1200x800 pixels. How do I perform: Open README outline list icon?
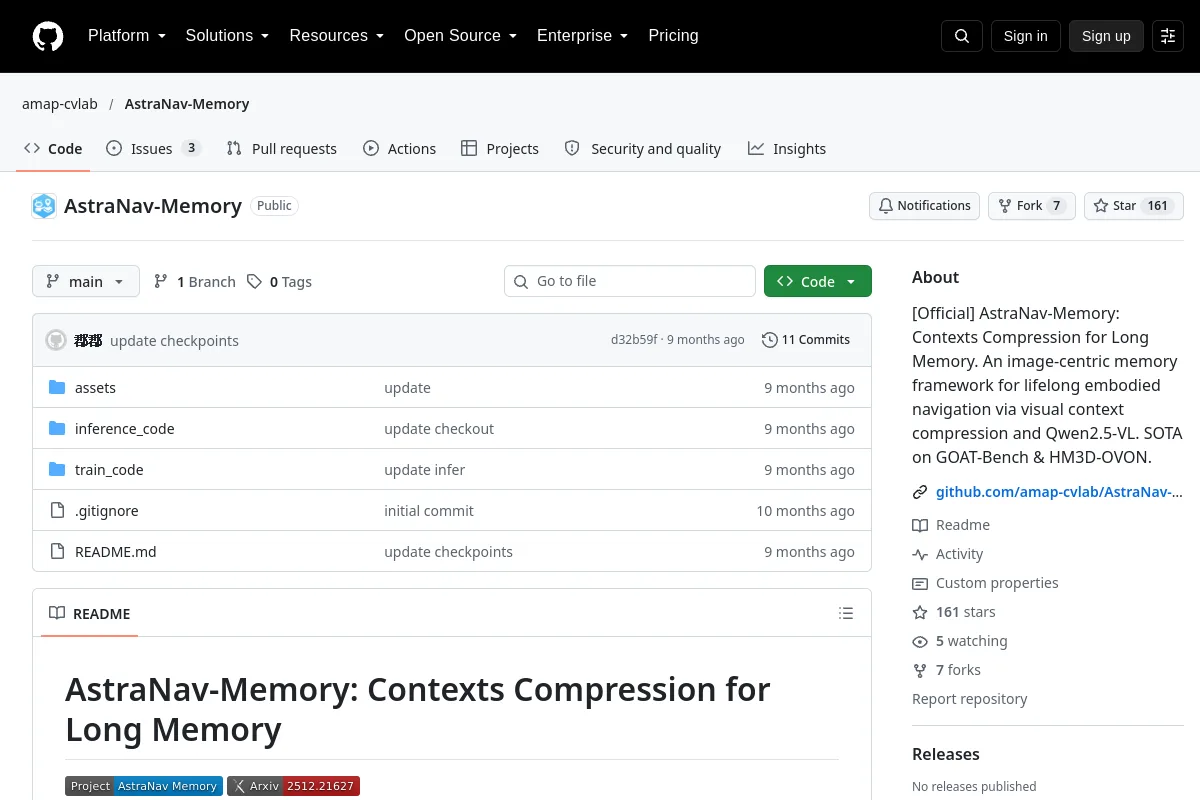(846, 613)
